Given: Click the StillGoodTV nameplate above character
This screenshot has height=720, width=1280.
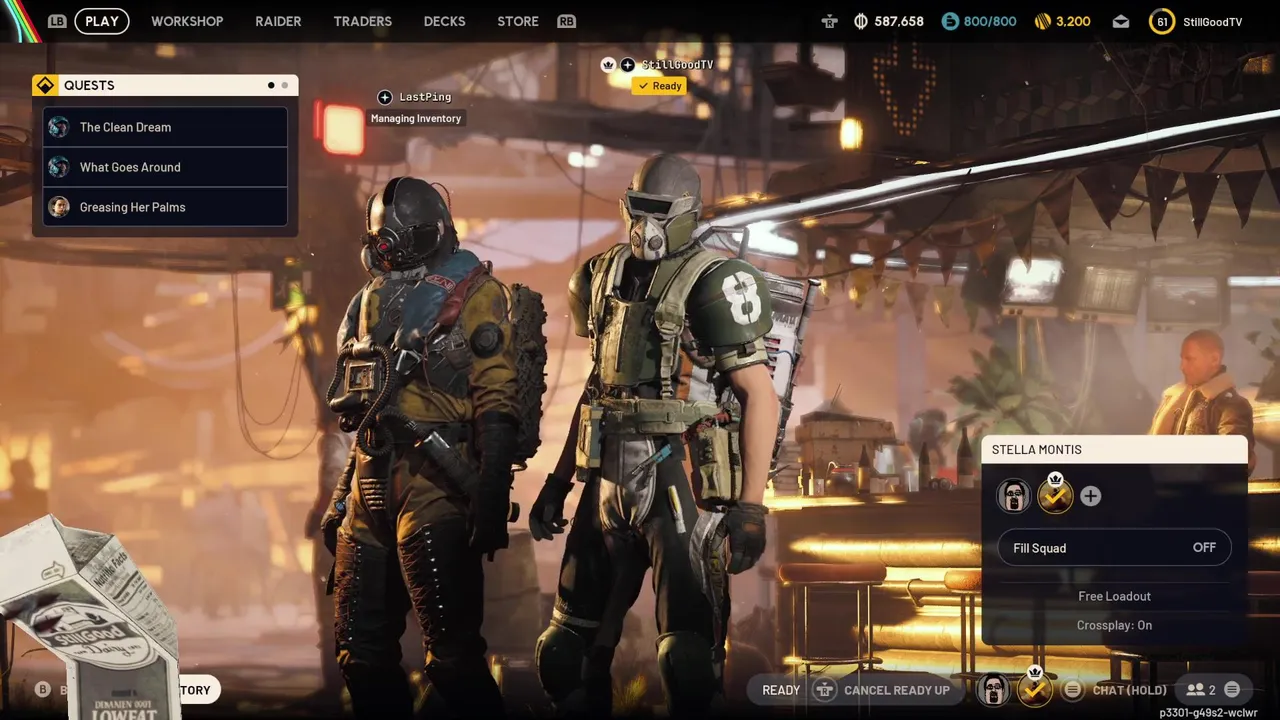Looking at the screenshot, I should pos(677,65).
